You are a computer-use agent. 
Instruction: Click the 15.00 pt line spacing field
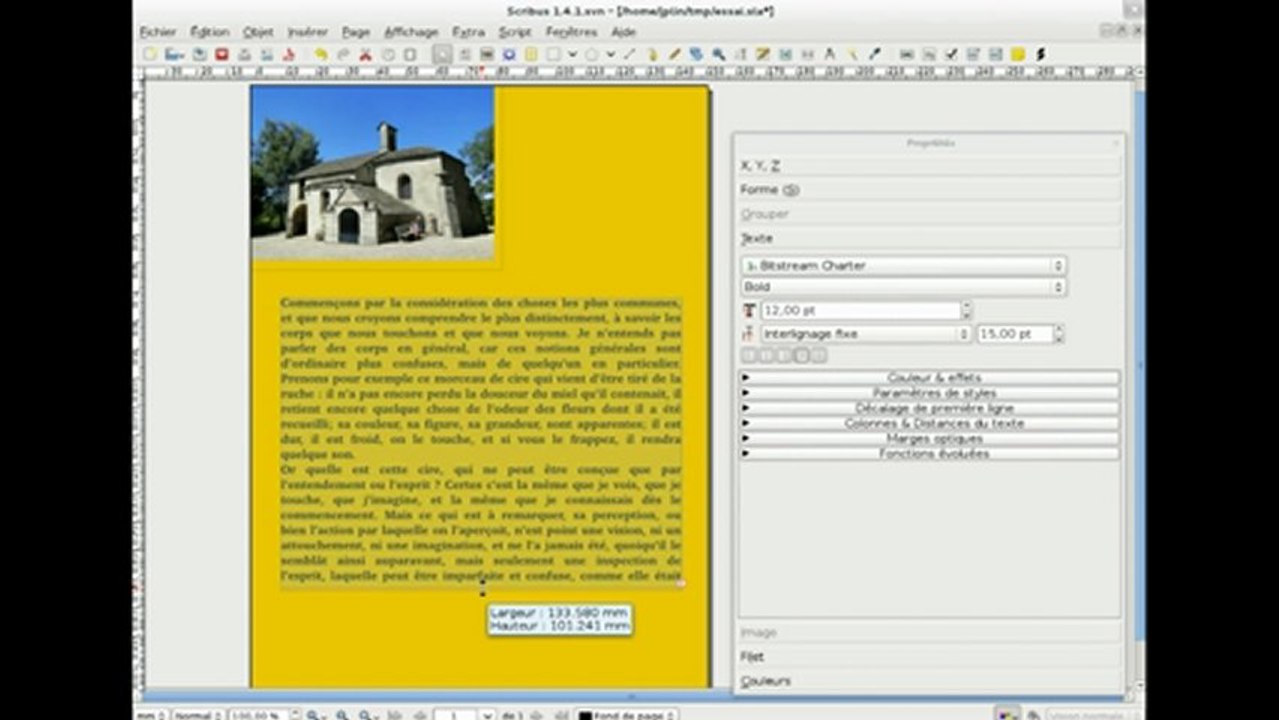pos(1015,334)
